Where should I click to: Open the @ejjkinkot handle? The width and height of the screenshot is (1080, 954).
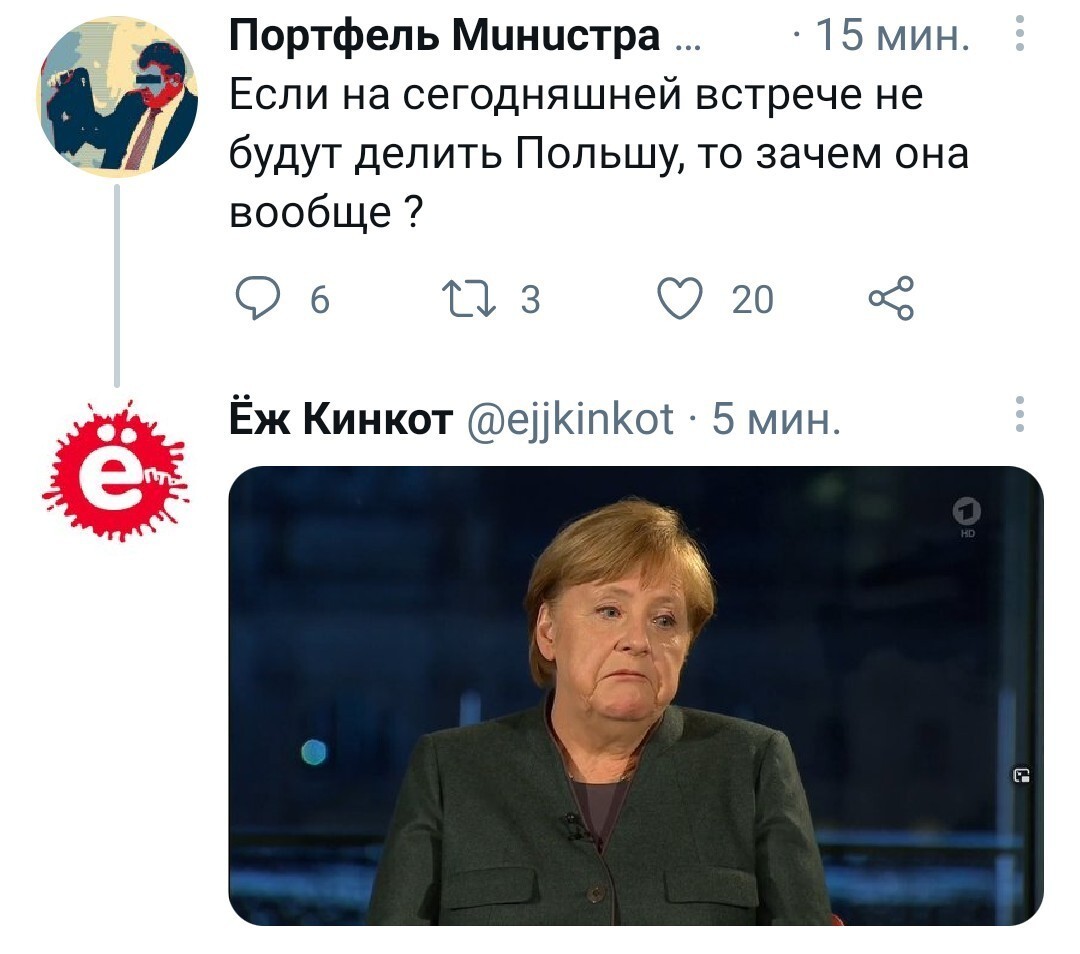point(570,418)
